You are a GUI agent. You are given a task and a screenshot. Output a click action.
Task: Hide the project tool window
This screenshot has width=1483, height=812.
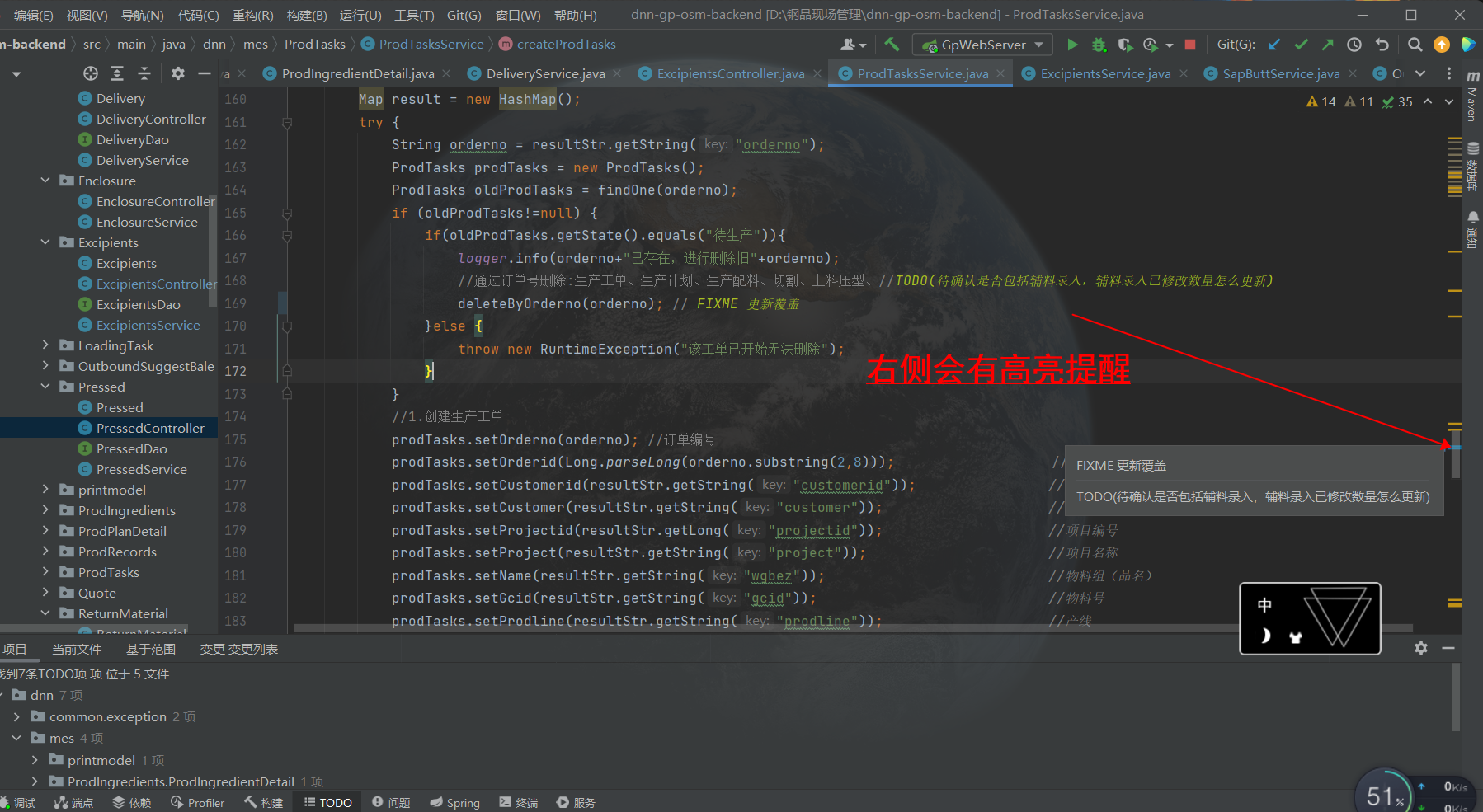tap(205, 73)
